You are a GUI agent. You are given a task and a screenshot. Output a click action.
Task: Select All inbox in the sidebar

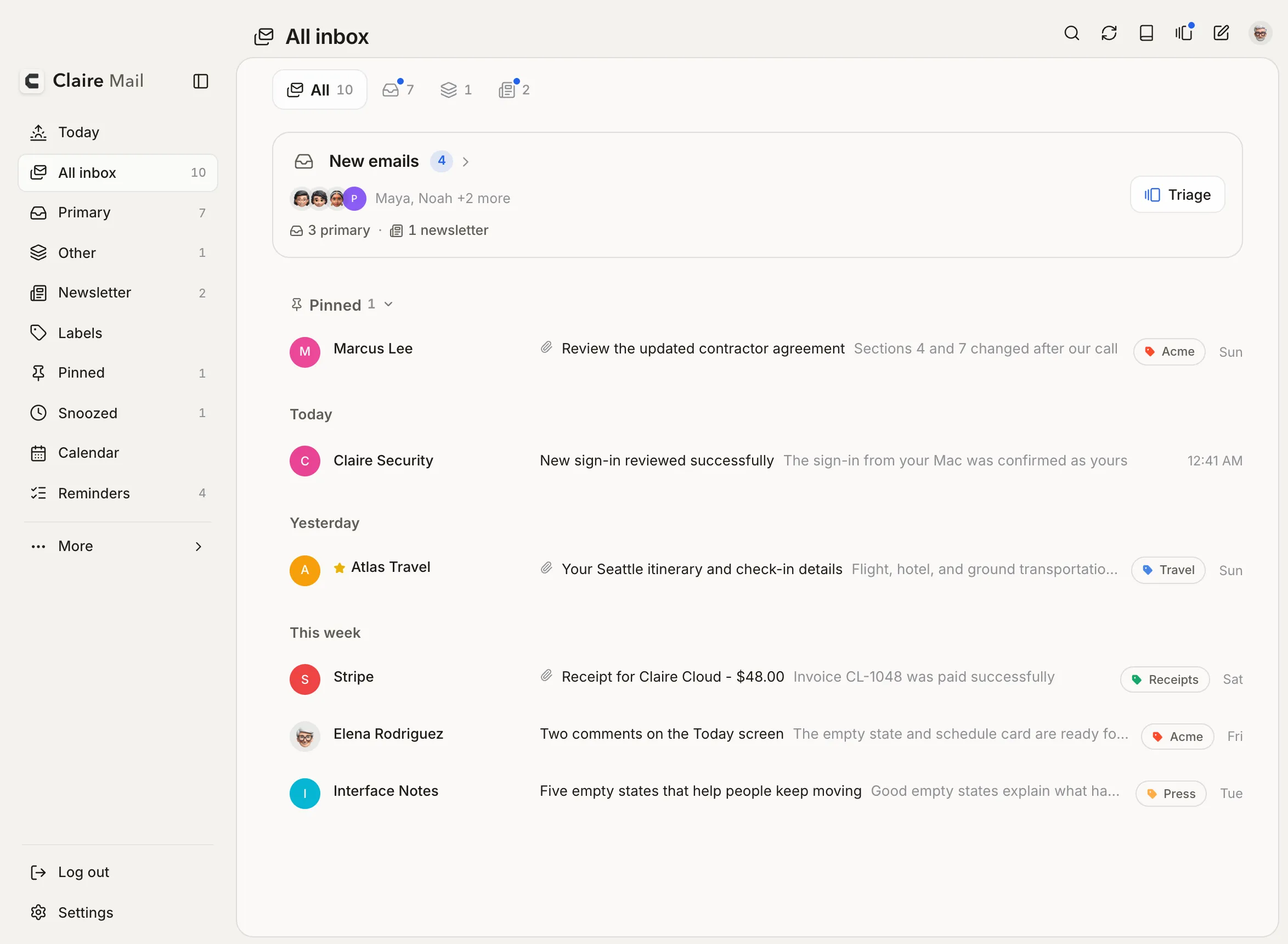(117, 172)
